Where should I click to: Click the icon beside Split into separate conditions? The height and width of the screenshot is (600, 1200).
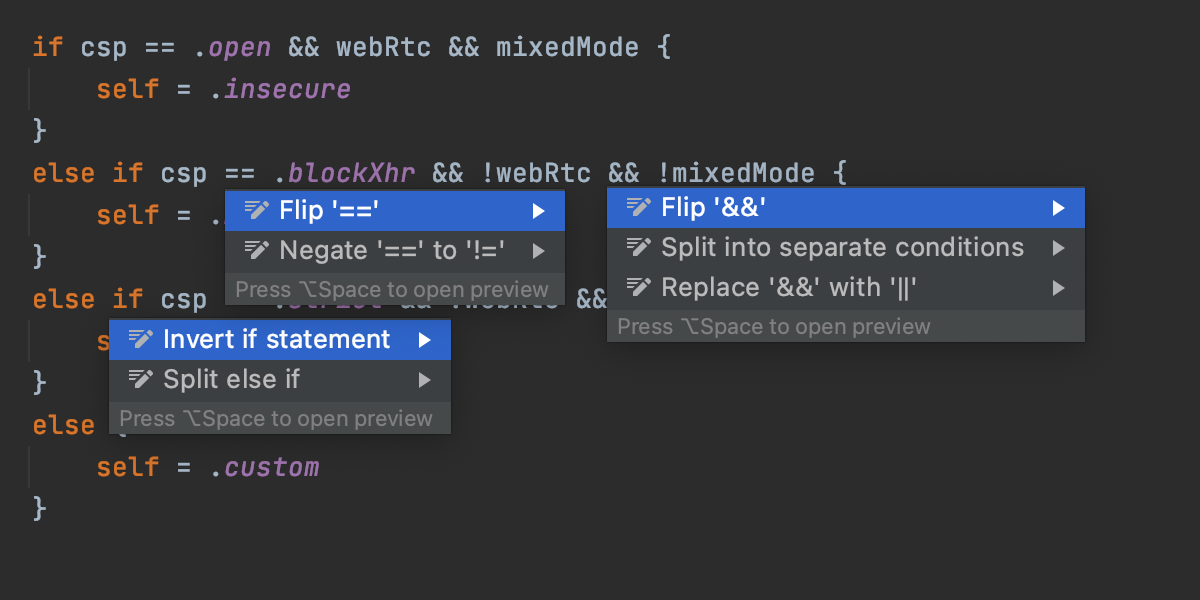(639, 247)
